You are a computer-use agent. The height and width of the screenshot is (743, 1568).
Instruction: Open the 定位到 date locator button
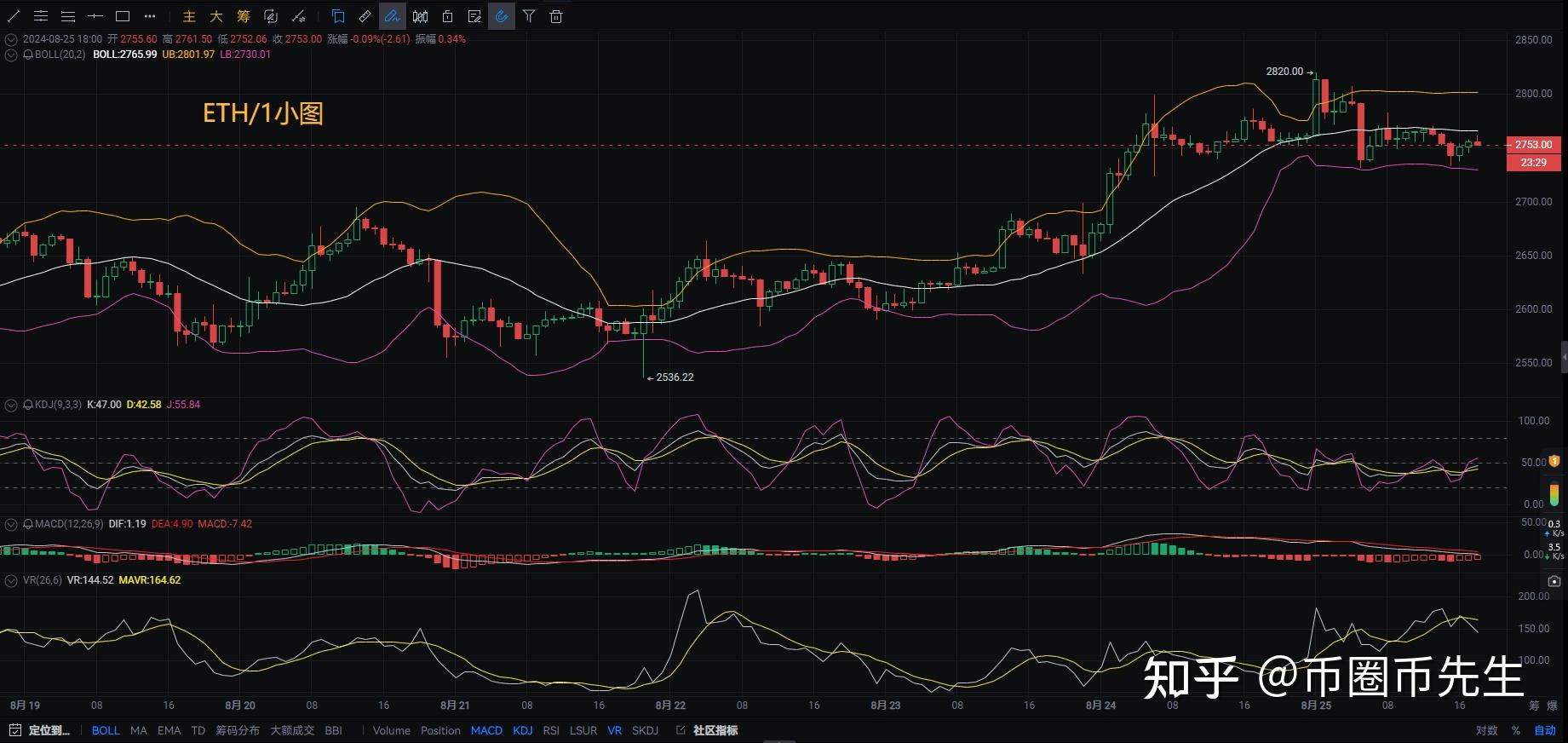pos(40,730)
